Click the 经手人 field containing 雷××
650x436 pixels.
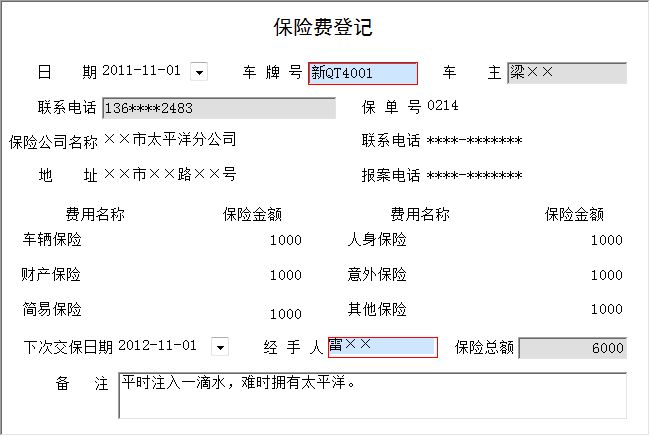pyautogui.click(x=382, y=347)
